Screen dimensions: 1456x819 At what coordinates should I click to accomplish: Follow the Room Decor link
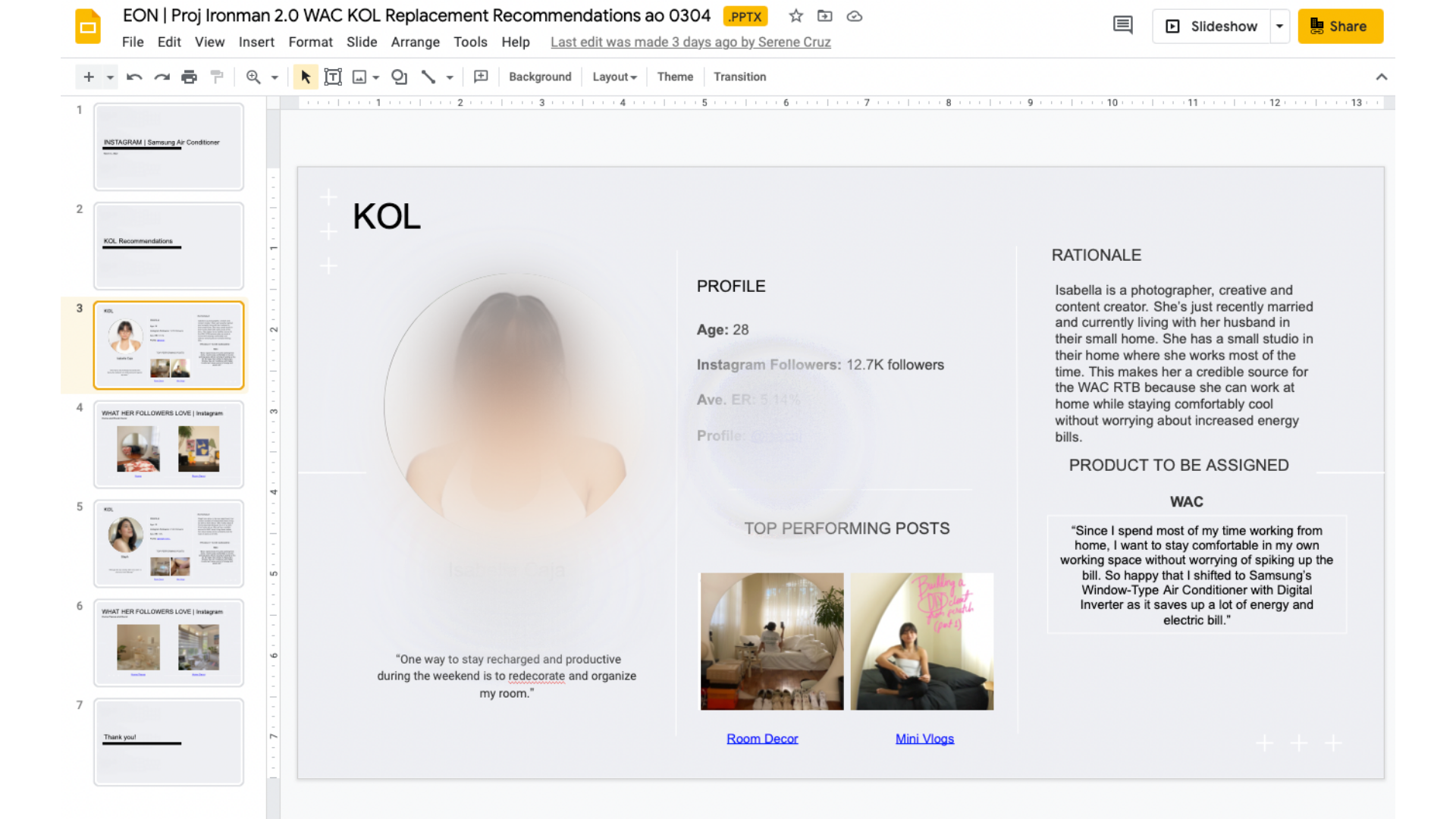point(762,739)
